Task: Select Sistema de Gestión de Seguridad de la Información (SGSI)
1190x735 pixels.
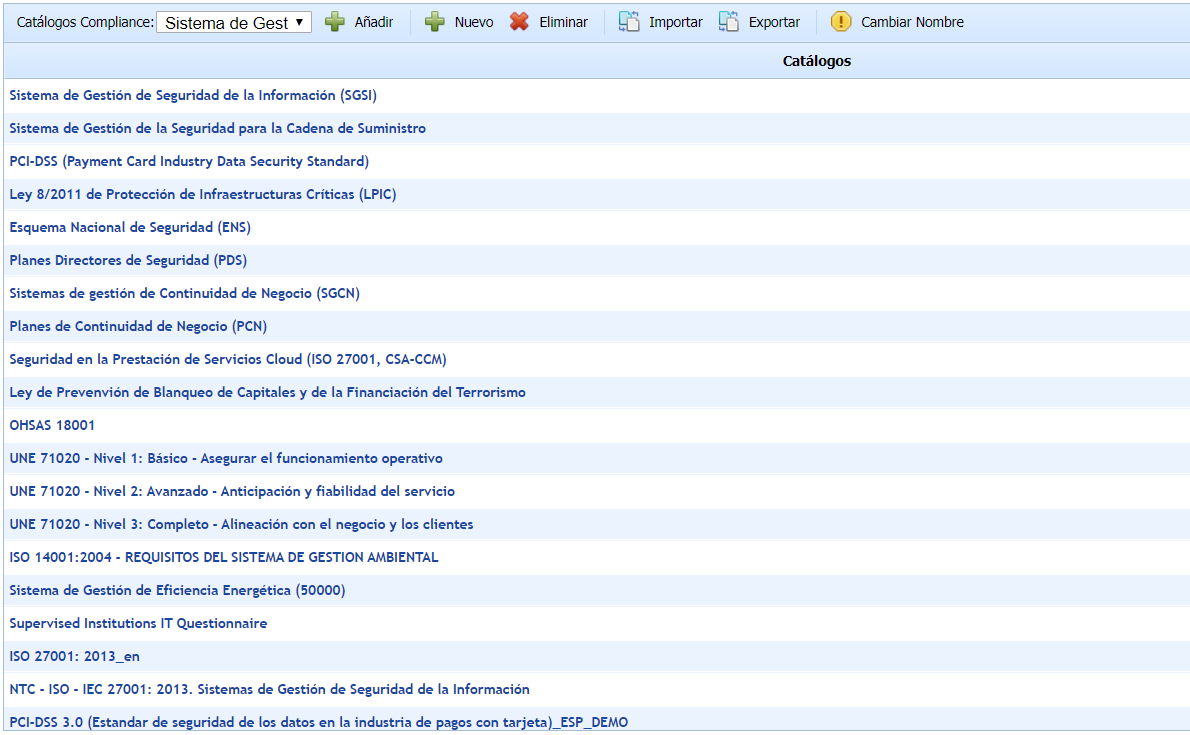Action: tap(193, 96)
